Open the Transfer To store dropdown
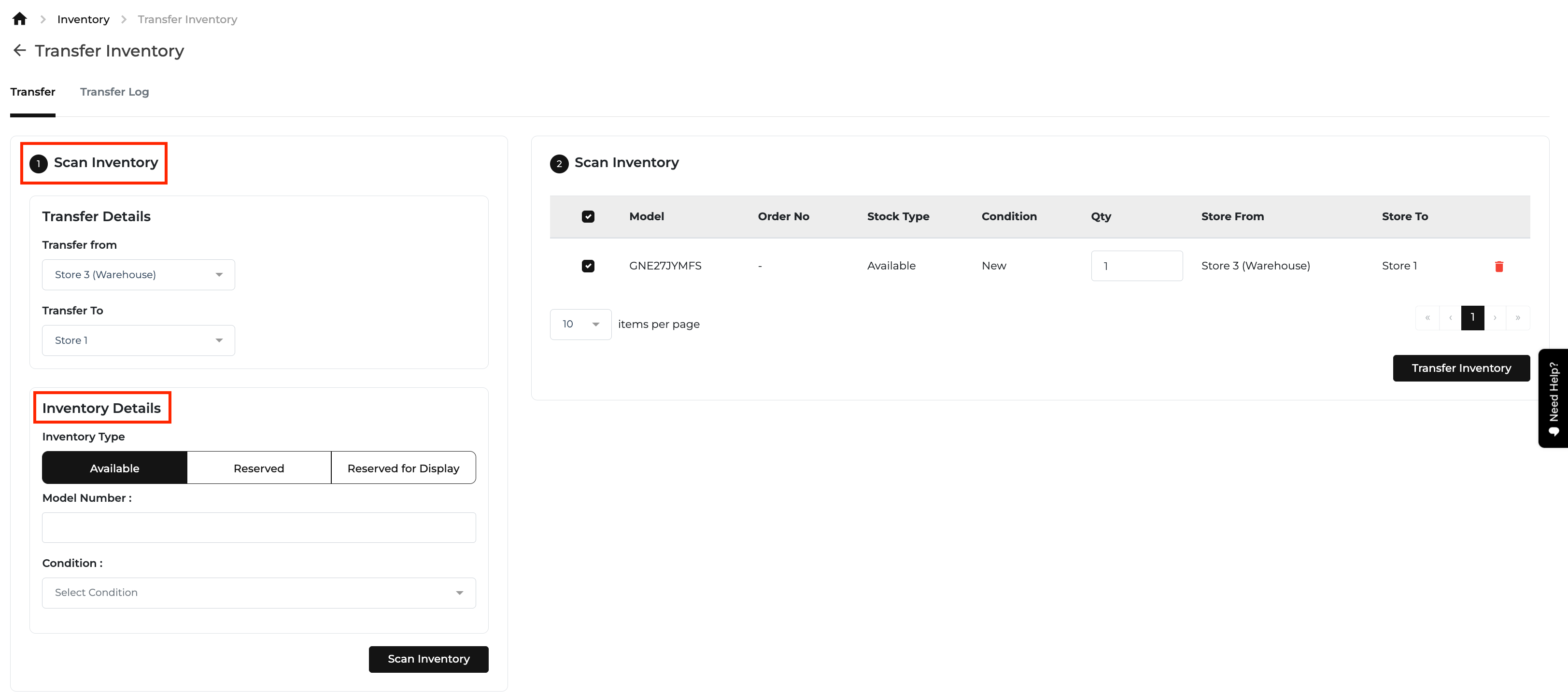The height and width of the screenshot is (694, 1568). click(138, 340)
